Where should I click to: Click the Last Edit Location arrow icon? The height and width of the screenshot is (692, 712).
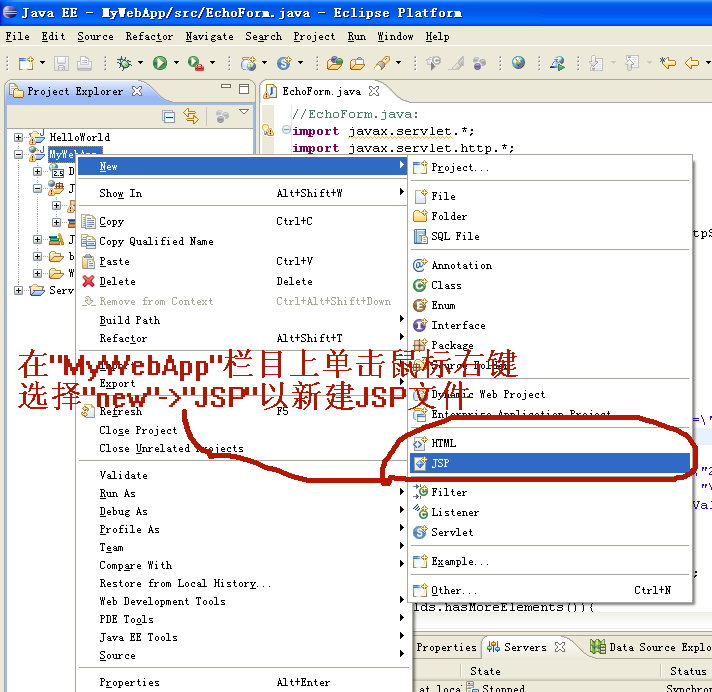click(668, 63)
